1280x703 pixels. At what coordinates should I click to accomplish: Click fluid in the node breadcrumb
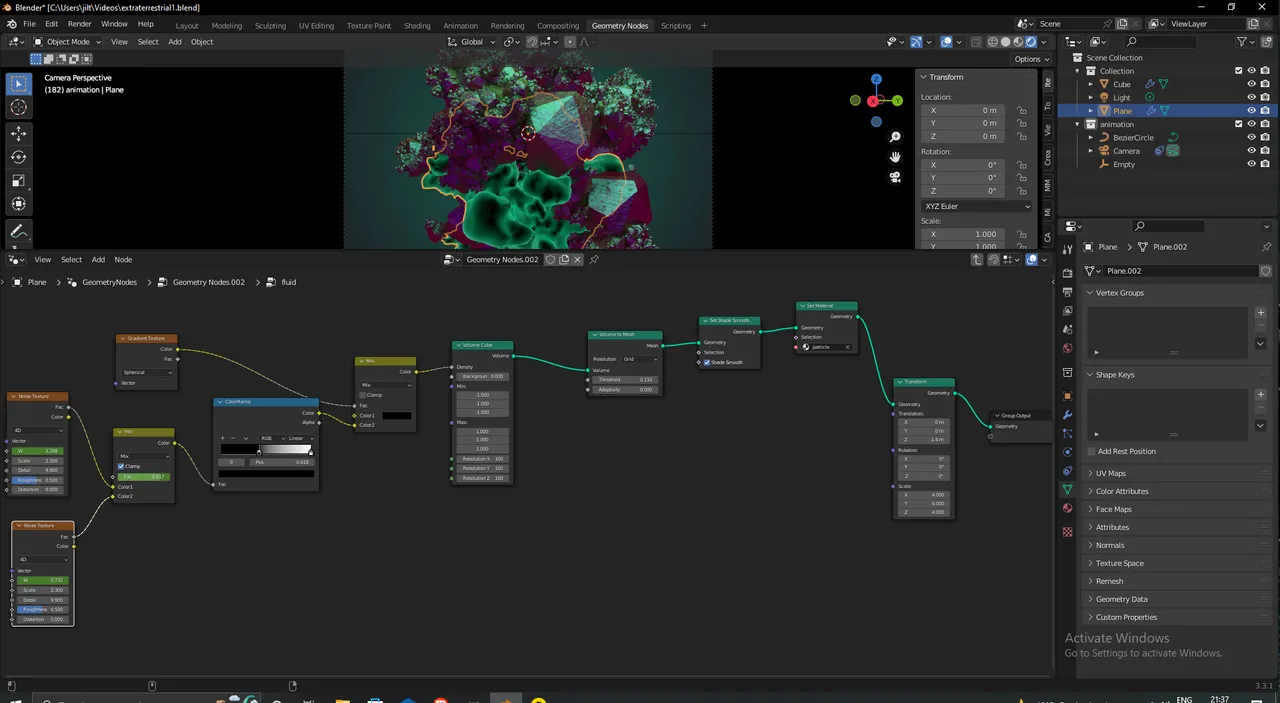coord(288,282)
